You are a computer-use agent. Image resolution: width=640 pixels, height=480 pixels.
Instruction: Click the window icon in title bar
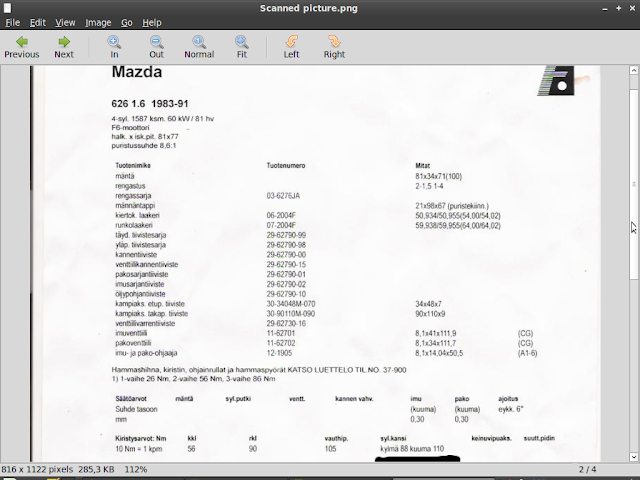(x=7, y=8)
